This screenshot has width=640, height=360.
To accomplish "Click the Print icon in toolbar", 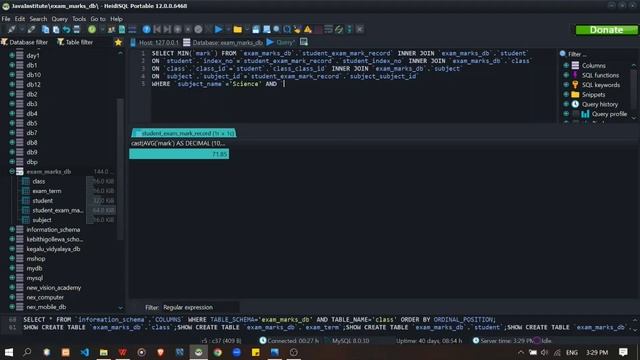I will 76,29.
